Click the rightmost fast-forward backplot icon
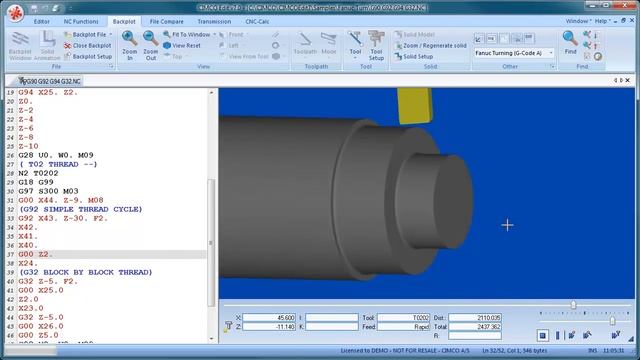Image resolution: width=640 pixels, height=360 pixels. point(616,336)
